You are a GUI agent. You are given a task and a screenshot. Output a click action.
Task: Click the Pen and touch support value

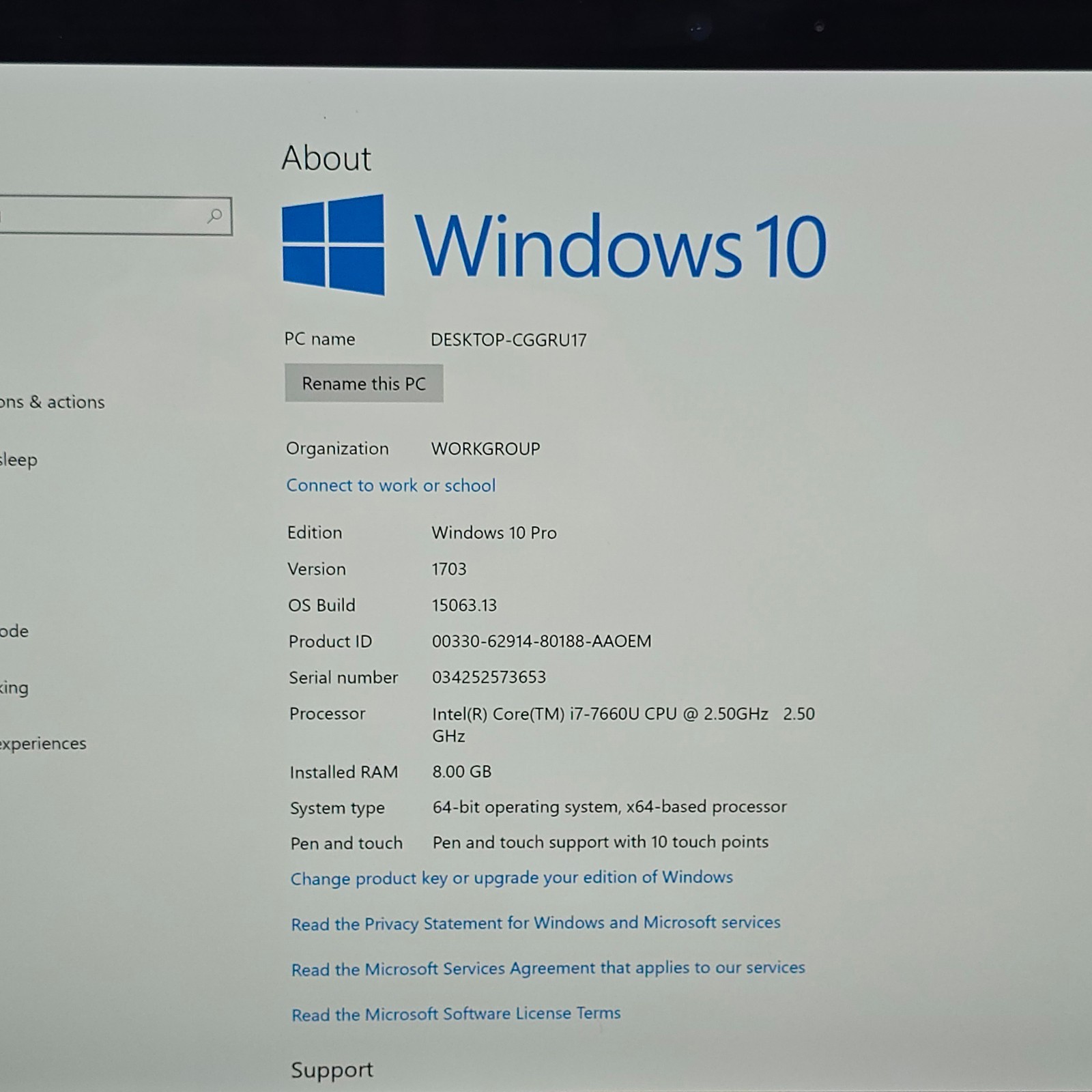pos(601,842)
